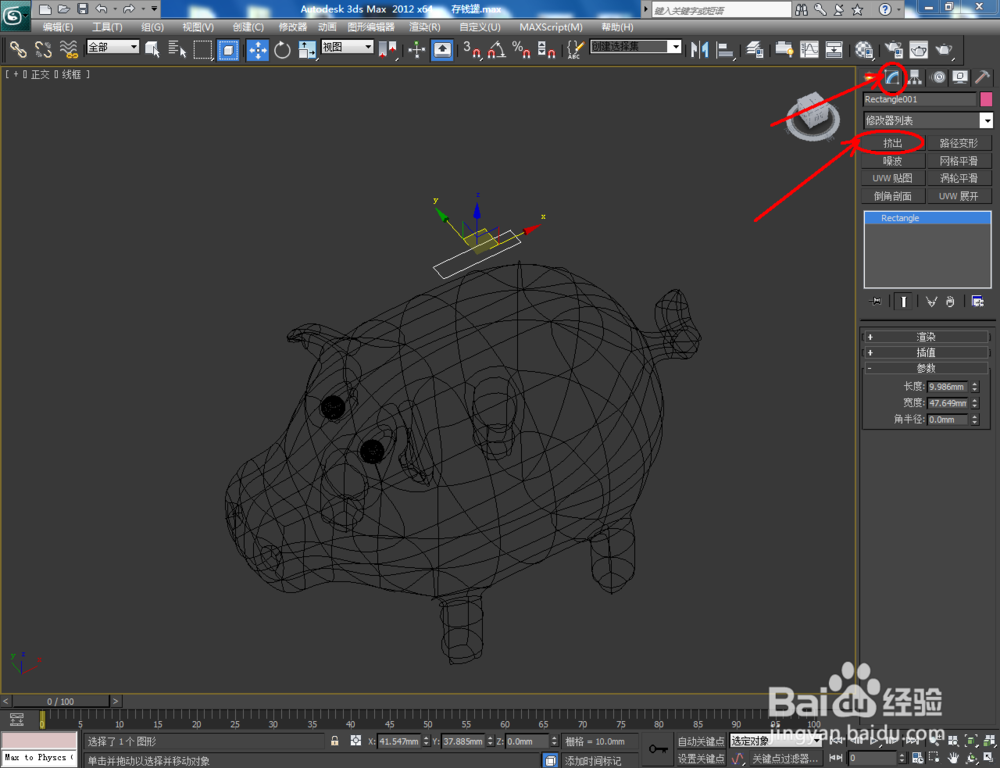This screenshot has height=768, width=1000.
Task: Click the 路径变形 modifier button
Action: [959, 143]
